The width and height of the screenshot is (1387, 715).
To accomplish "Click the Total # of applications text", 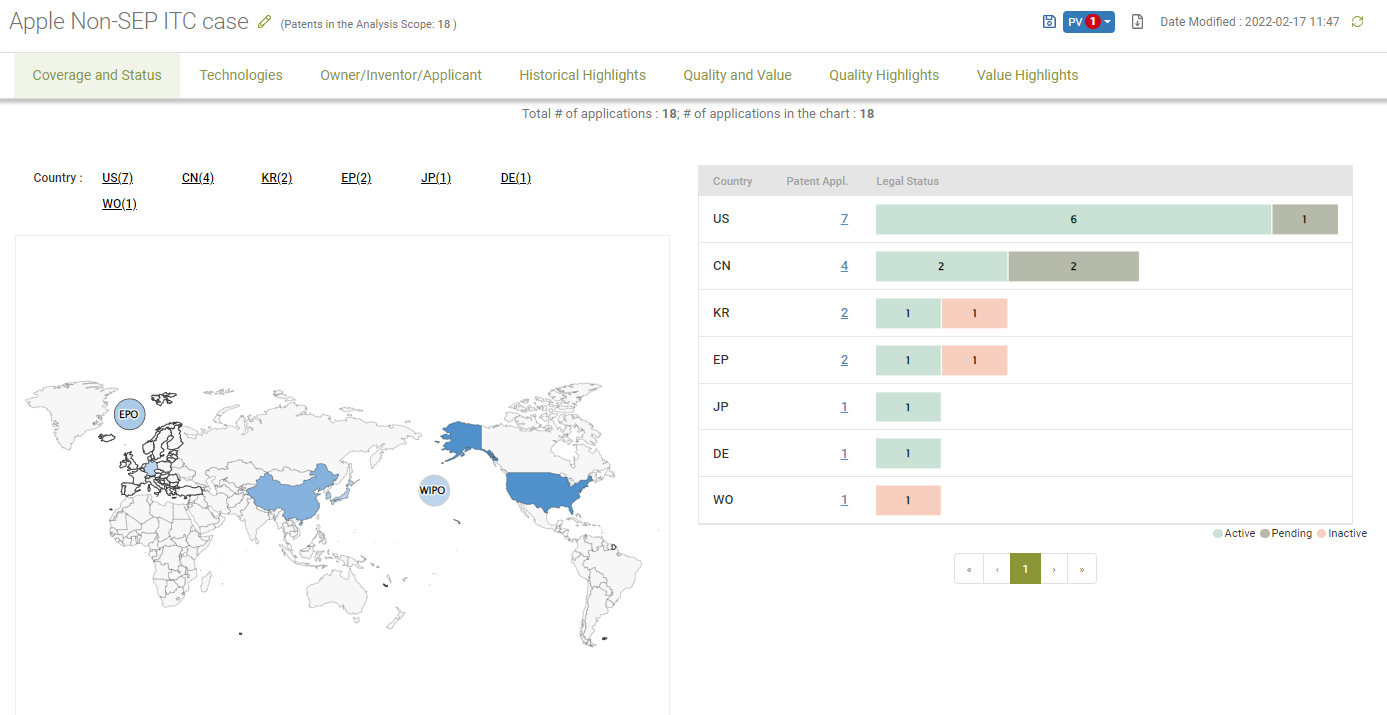I will (698, 114).
